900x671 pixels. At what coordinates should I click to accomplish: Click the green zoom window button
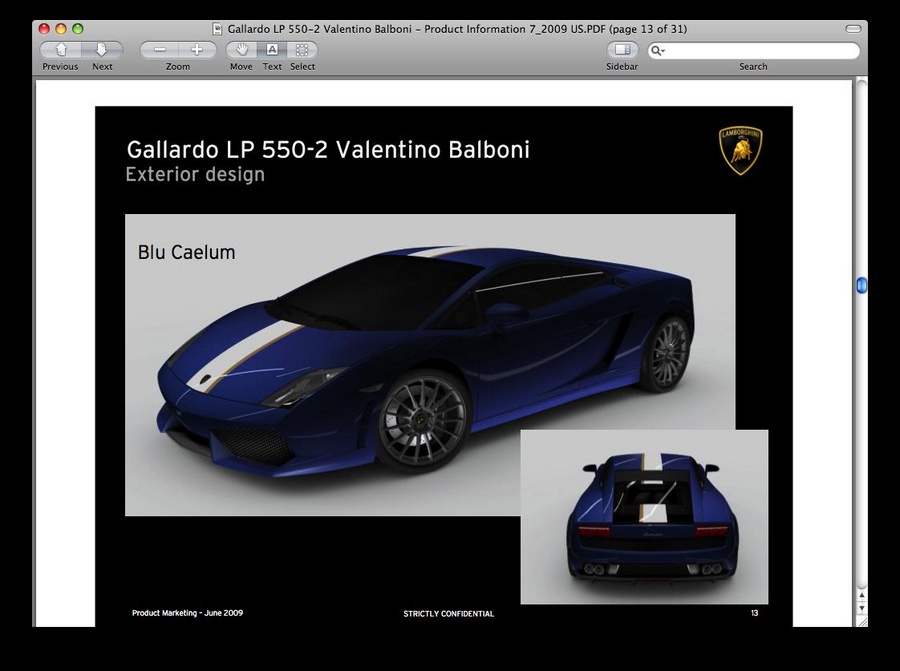click(x=78, y=29)
